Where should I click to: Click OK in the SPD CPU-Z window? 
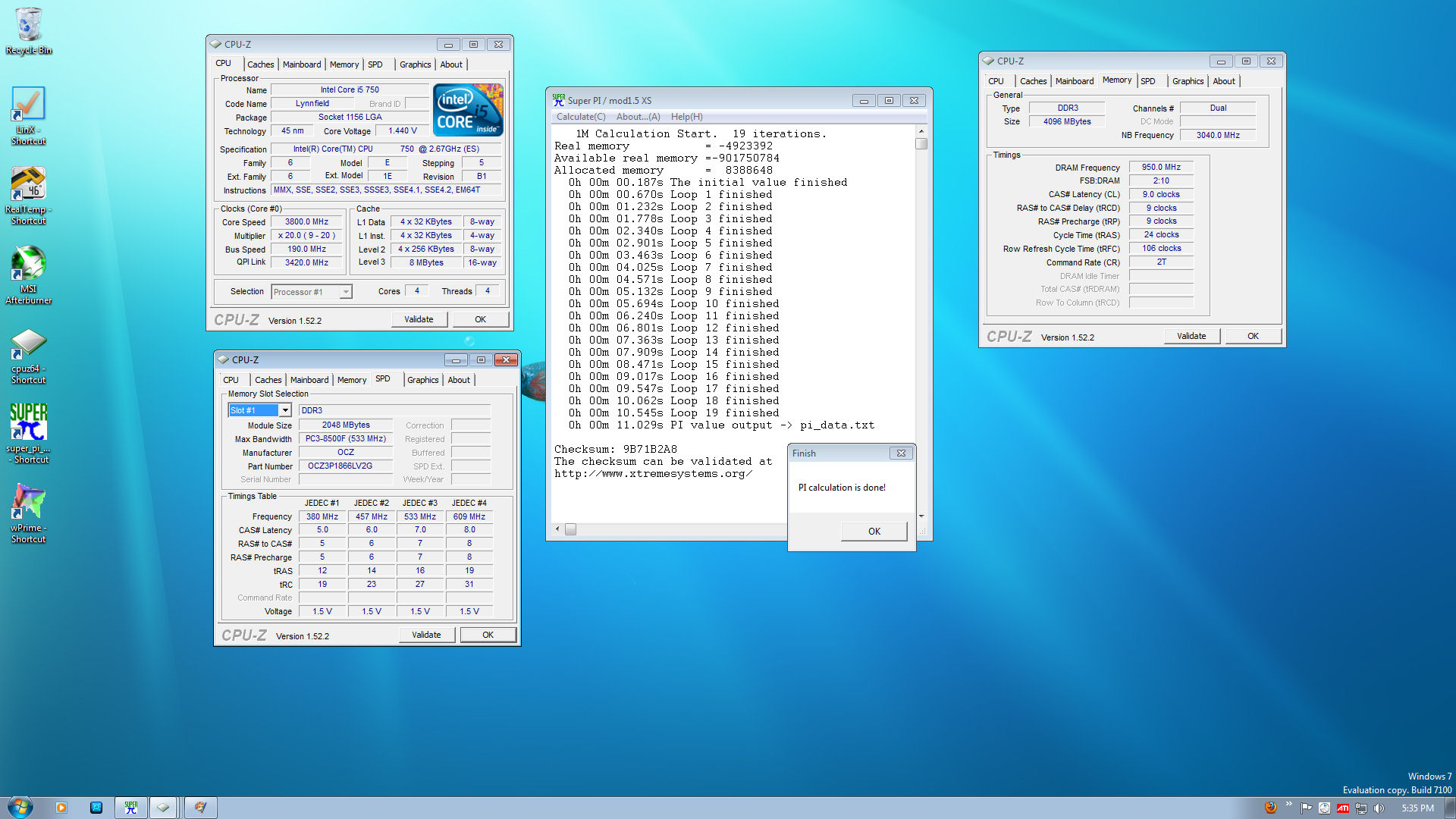(488, 635)
